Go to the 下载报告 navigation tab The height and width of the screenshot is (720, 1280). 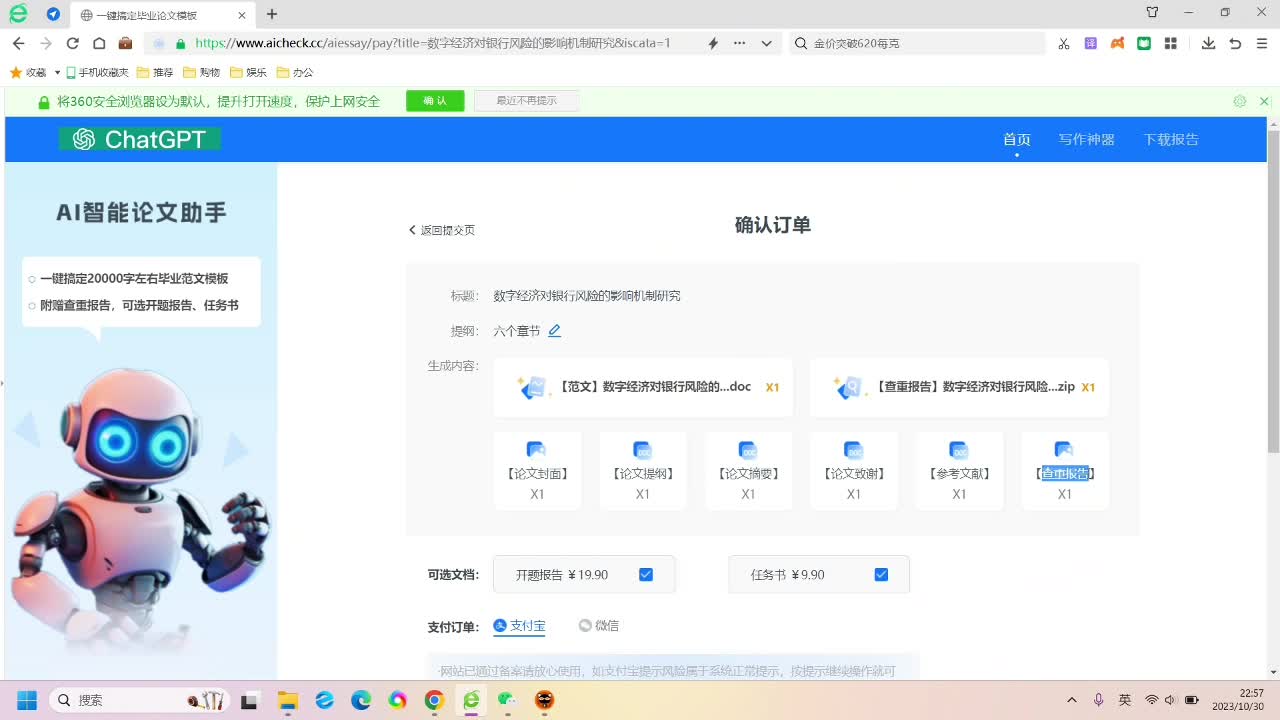tap(1170, 140)
